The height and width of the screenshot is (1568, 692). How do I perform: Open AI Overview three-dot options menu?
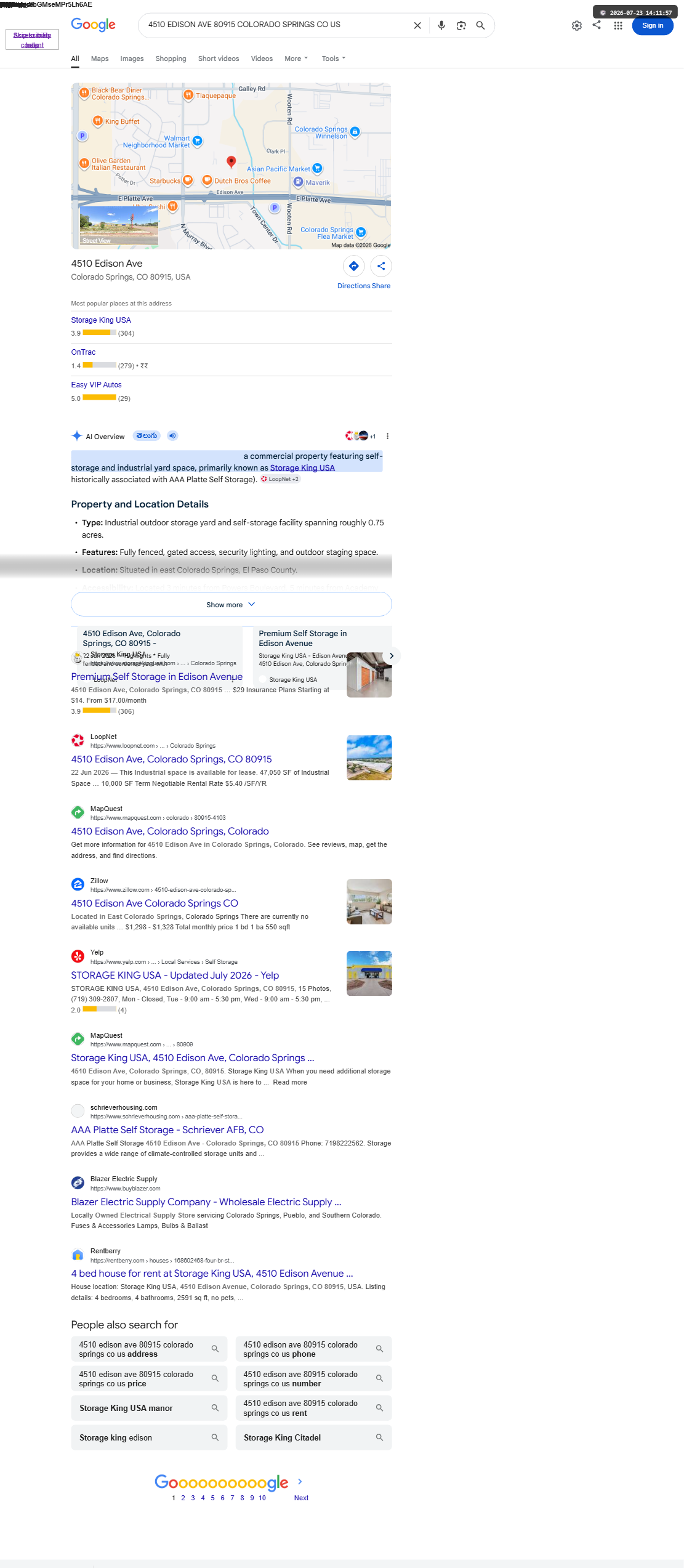pos(387,436)
